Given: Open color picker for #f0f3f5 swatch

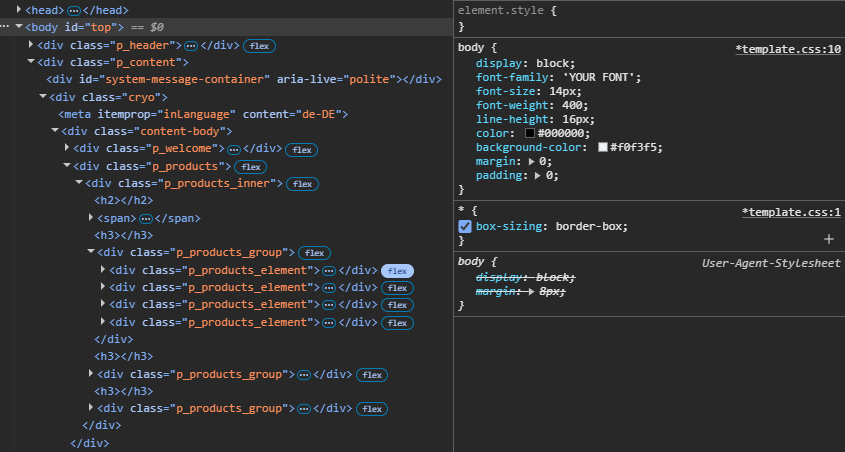Looking at the screenshot, I should [x=602, y=147].
